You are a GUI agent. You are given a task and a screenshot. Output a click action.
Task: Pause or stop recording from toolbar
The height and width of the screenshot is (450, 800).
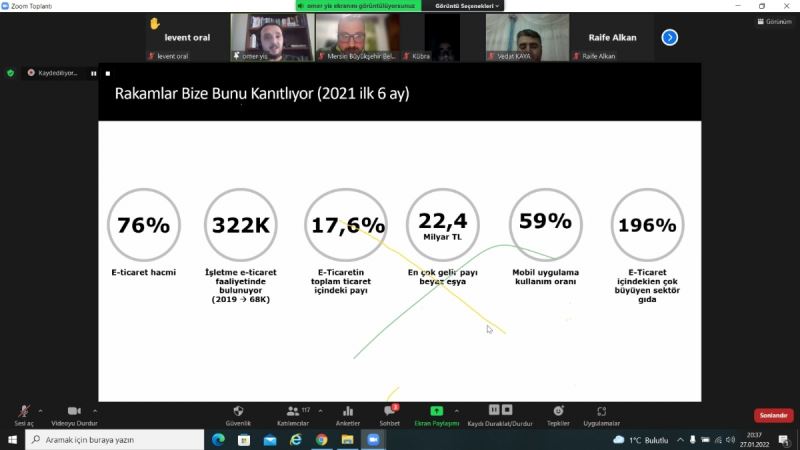click(500, 414)
